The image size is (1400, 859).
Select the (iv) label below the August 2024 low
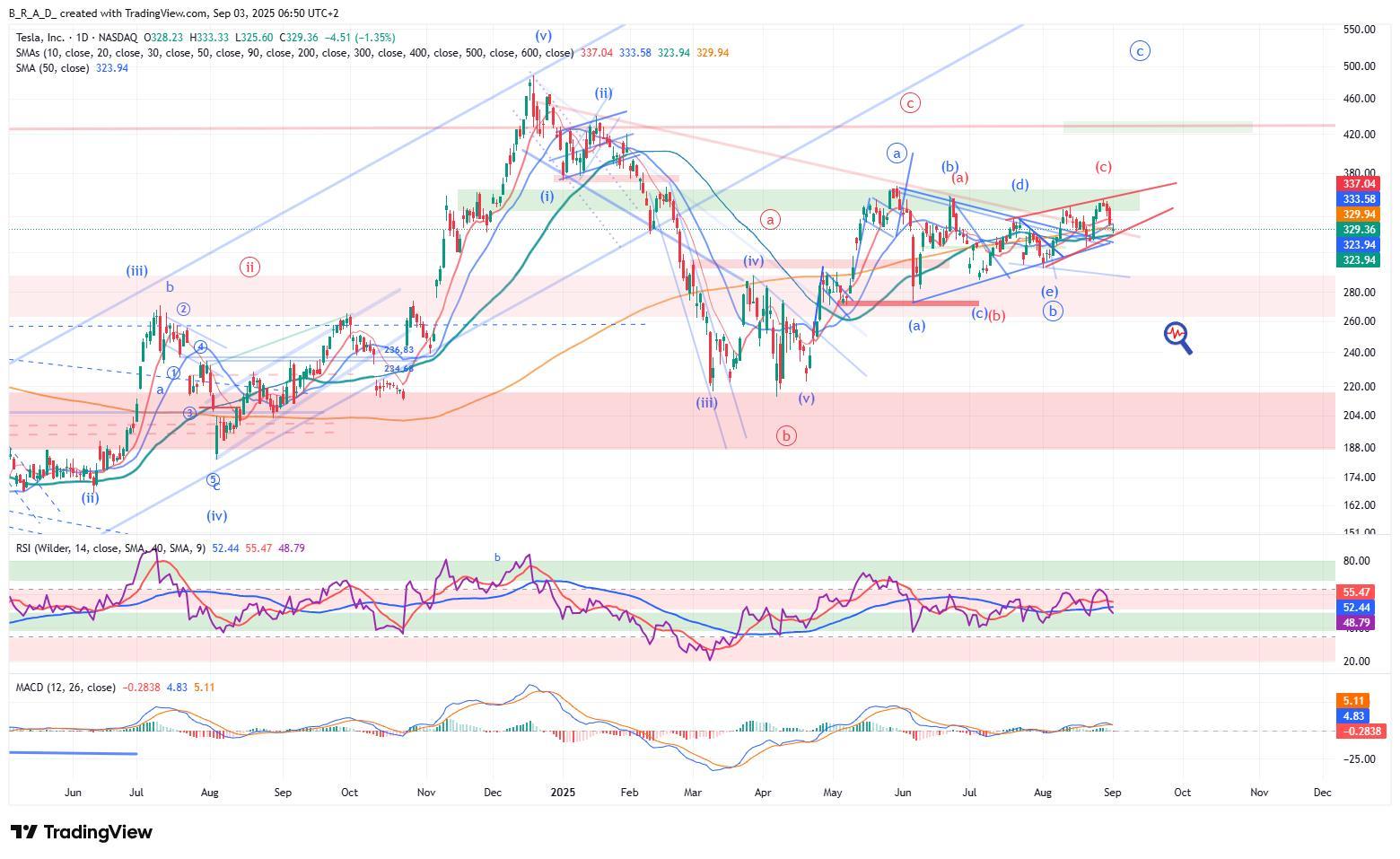coord(216,516)
